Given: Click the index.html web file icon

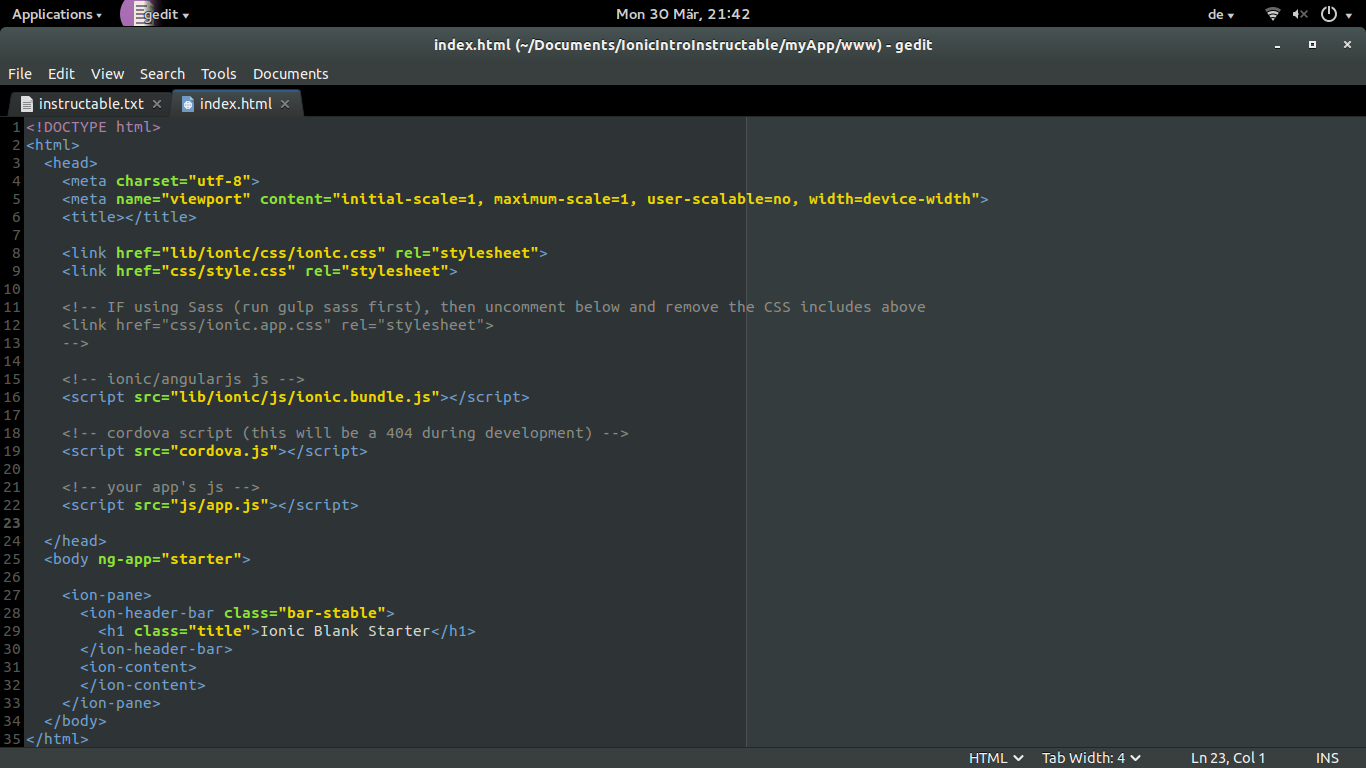Looking at the screenshot, I should tap(188, 104).
